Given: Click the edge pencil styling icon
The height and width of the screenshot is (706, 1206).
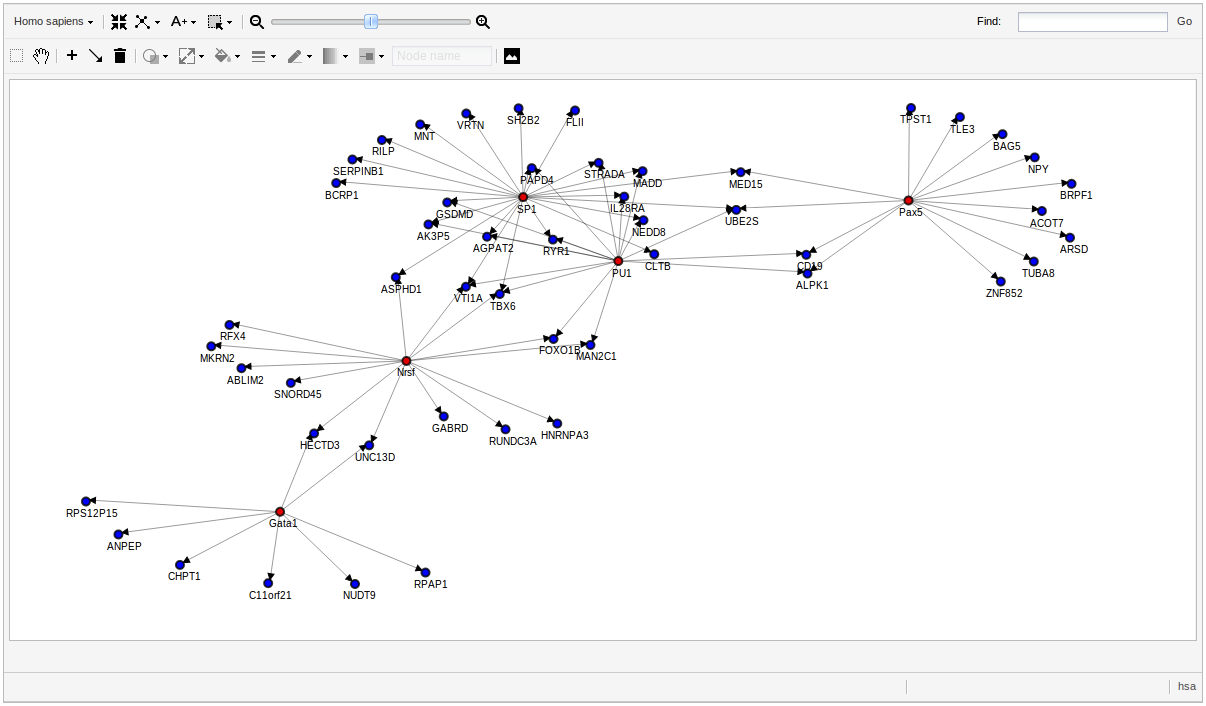Looking at the screenshot, I should 296,55.
